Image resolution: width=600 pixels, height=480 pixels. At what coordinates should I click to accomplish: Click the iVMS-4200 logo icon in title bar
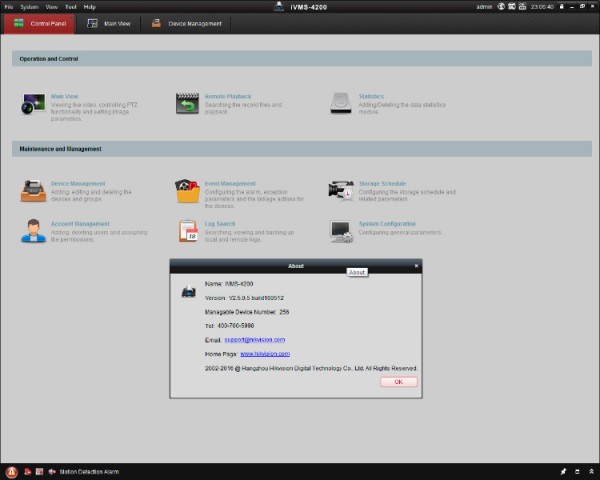coord(279,7)
